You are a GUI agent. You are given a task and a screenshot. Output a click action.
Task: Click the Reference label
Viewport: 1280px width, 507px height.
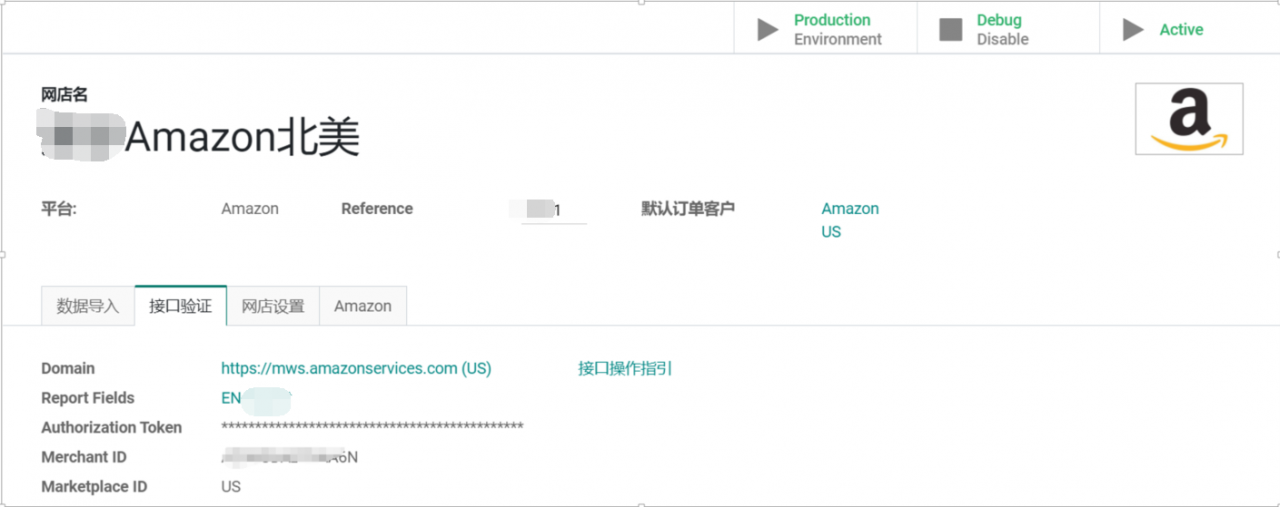point(377,209)
